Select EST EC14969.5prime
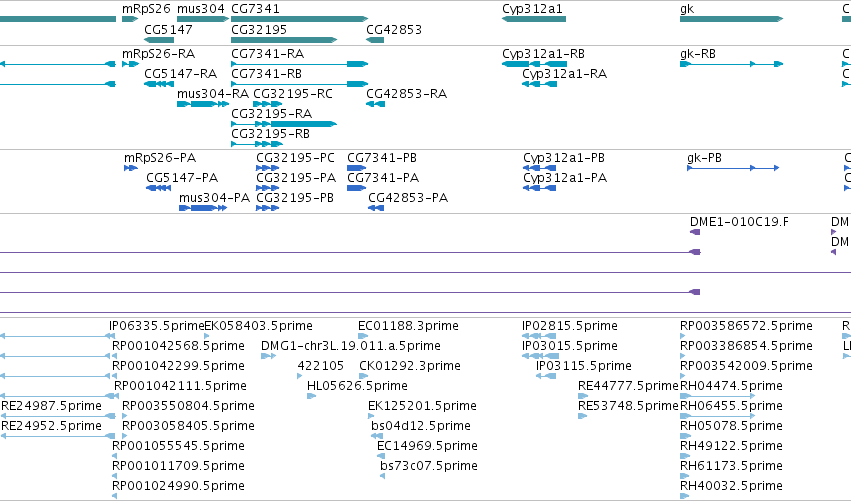The image size is (851, 501). (381, 457)
